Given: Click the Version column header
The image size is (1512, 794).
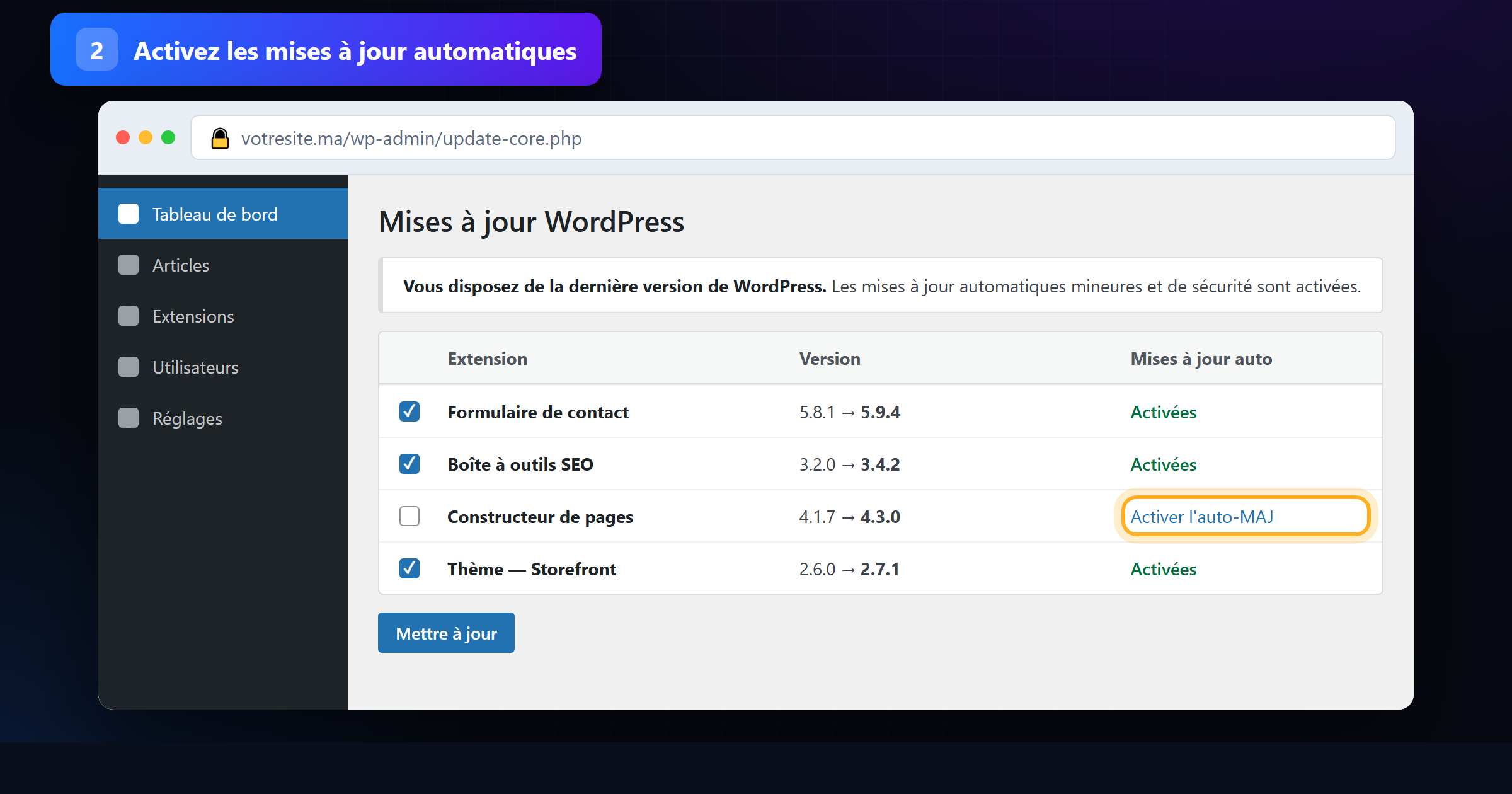Looking at the screenshot, I should [x=830, y=359].
